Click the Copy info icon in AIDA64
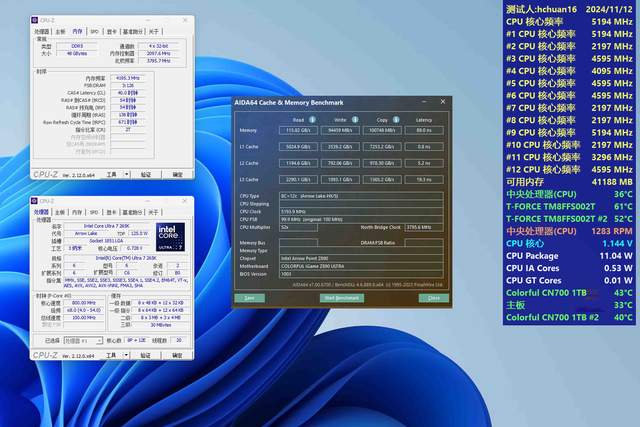 pyautogui.click(x=396, y=120)
